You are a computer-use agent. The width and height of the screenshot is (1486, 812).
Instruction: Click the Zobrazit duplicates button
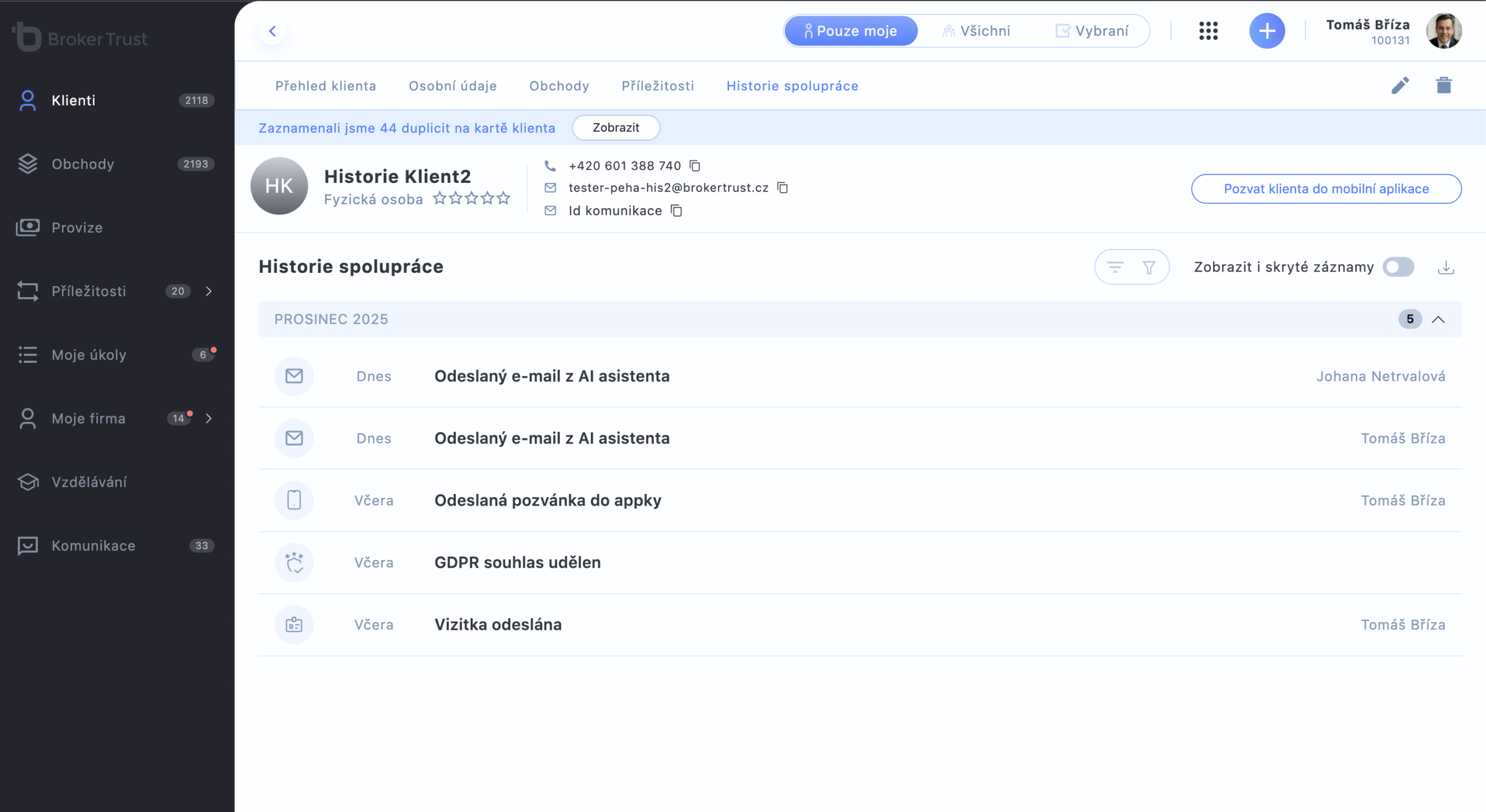pyautogui.click(x=616, y=128)
